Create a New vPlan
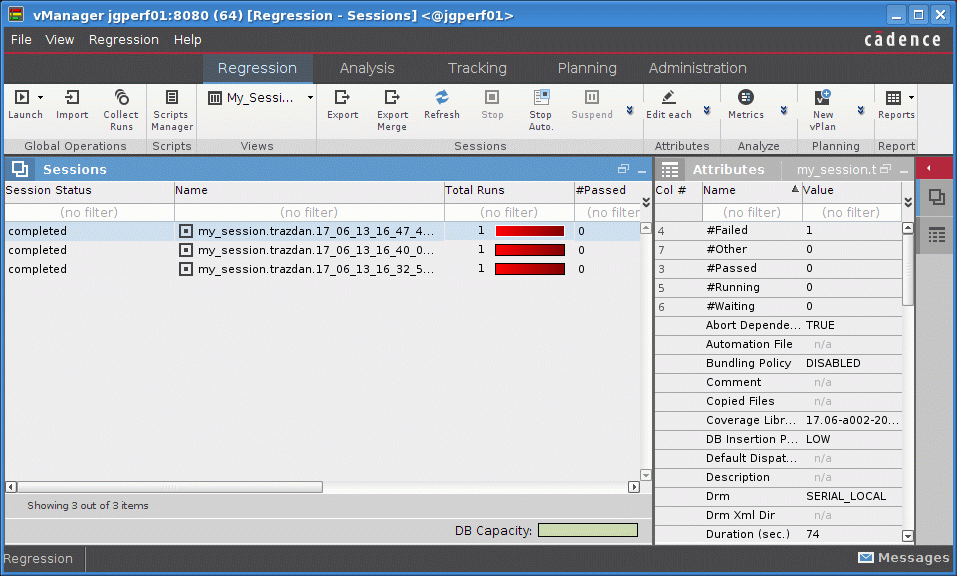The height and width of the screenshot is (576, 957). (823, 110)
